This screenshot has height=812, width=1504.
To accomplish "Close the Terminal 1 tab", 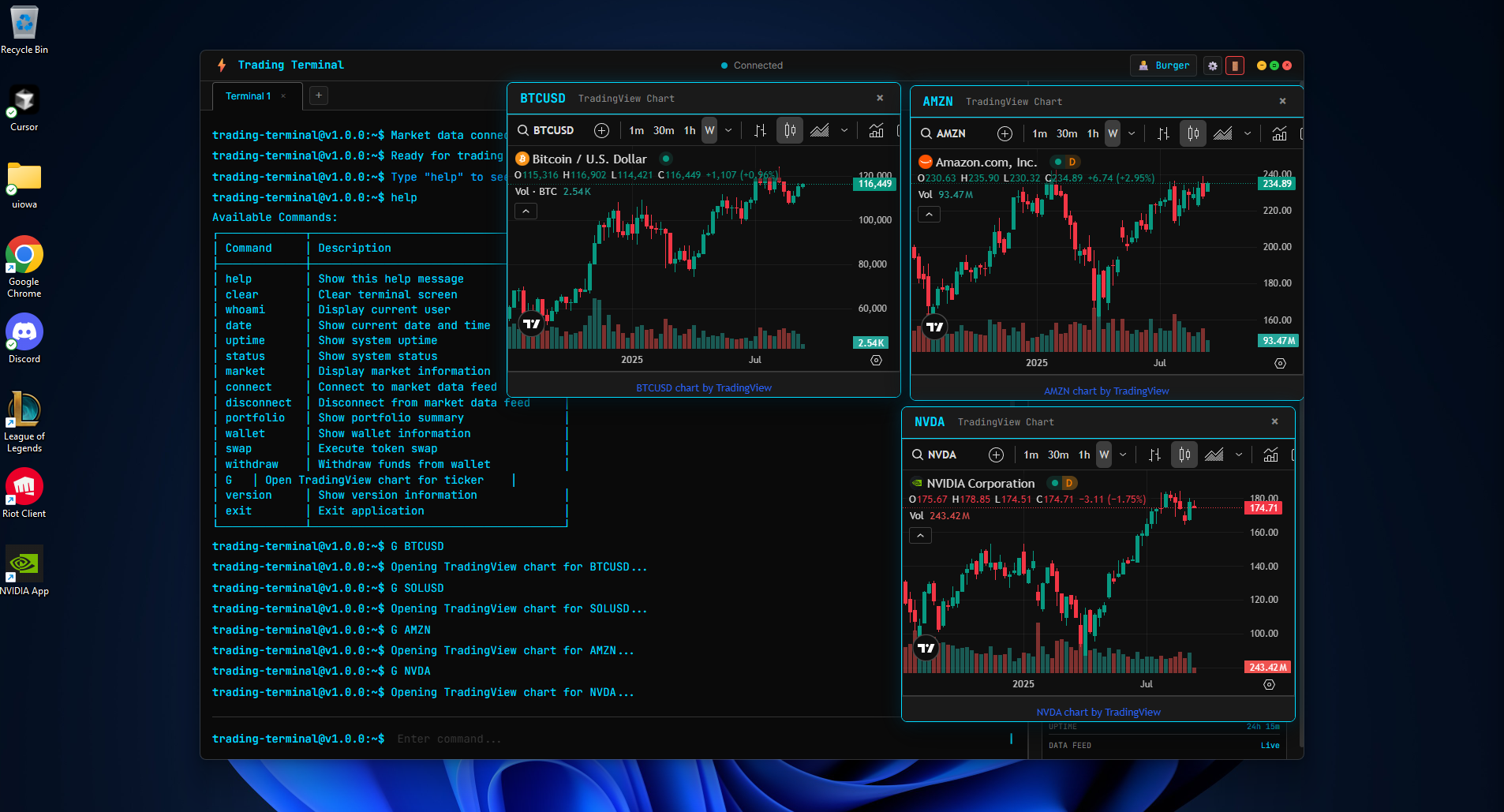I will pyautogui.click(x=283, y=96).
